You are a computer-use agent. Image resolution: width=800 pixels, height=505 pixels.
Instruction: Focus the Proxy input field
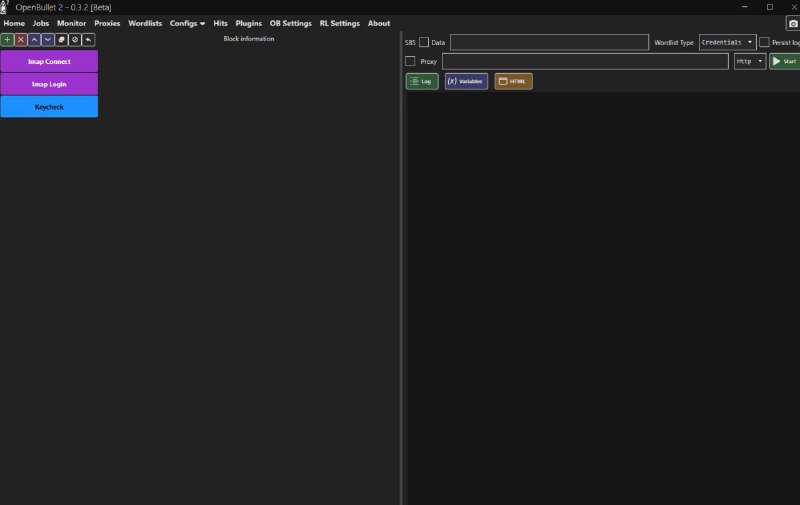point(585,61)
